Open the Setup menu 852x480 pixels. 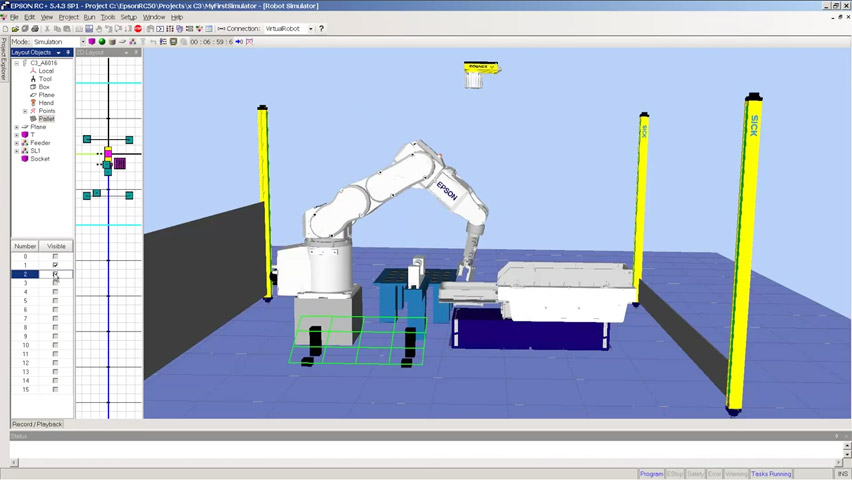[x=129, y=17]
